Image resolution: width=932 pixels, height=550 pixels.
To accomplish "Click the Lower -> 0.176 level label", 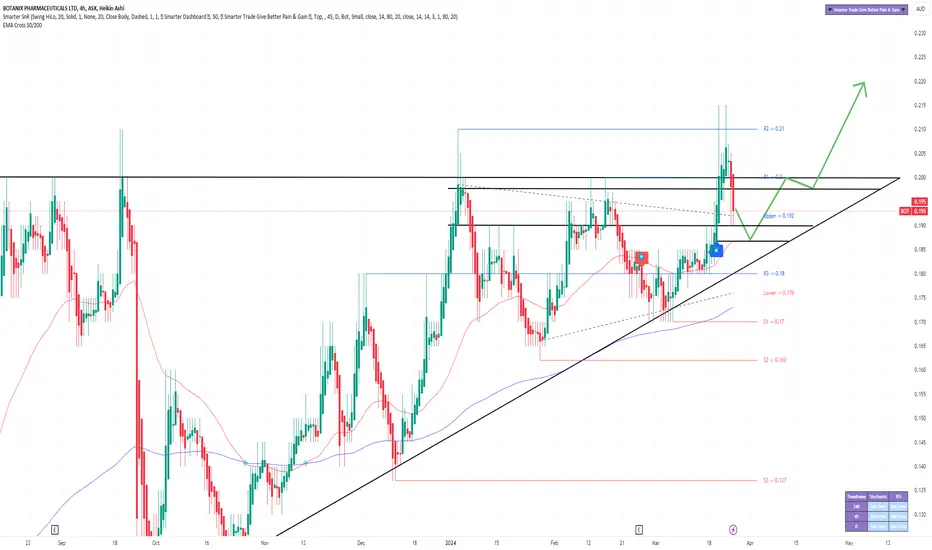I will coord(779,293).
